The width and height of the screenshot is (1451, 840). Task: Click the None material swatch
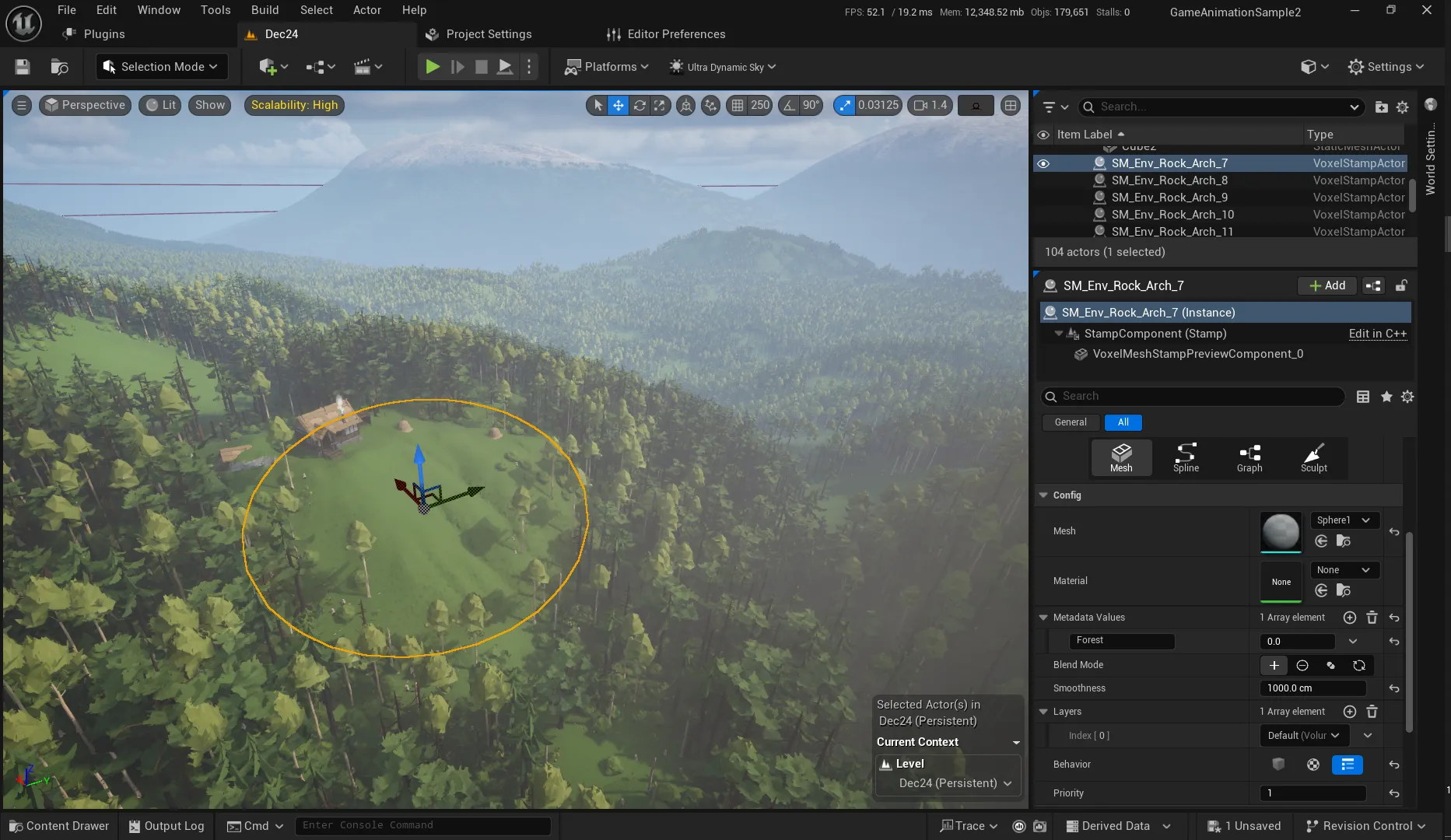1280,581
